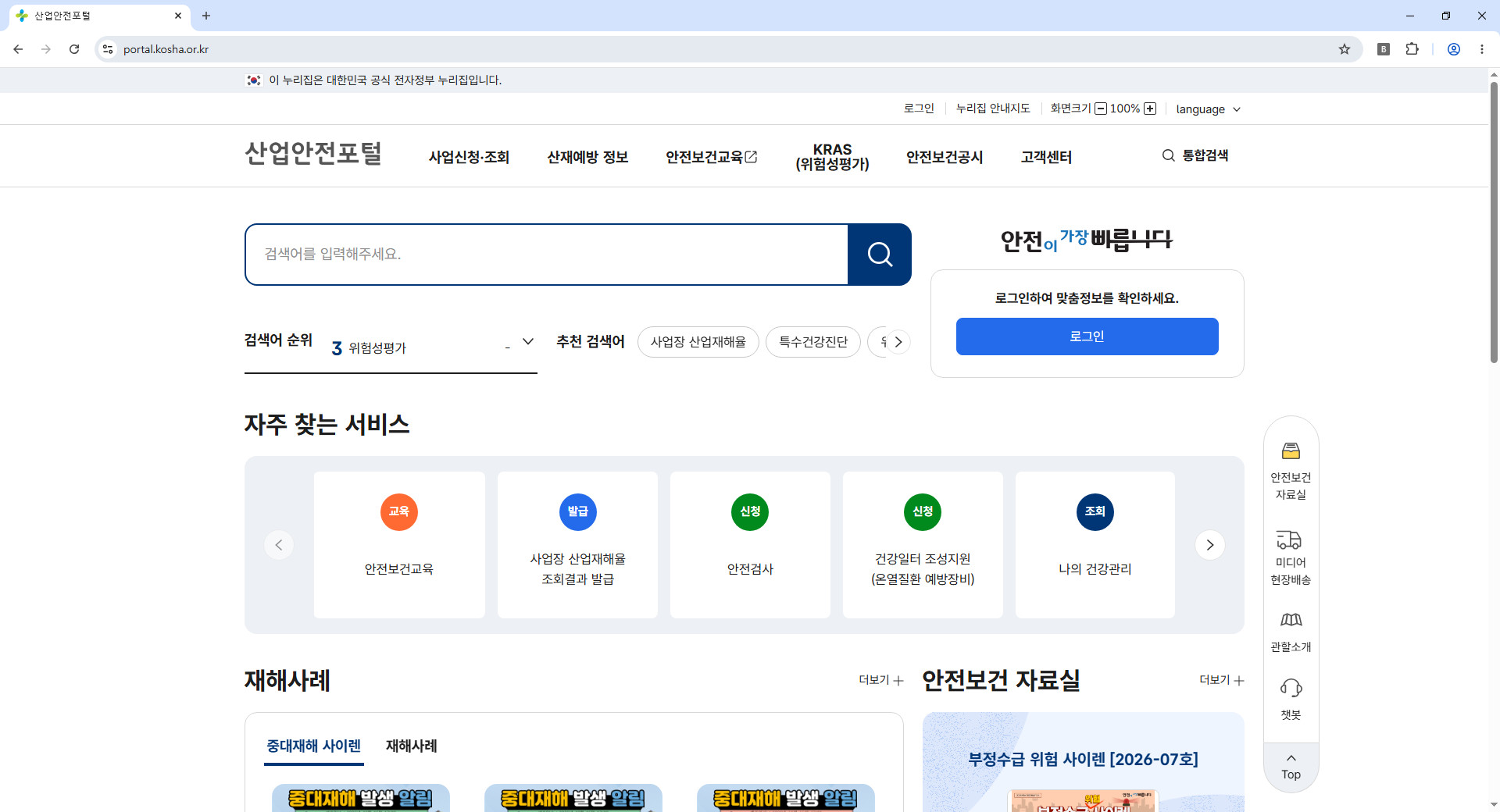Click 신청 badge of 안전검사
1500x812 pixels.
click(750, 511)
